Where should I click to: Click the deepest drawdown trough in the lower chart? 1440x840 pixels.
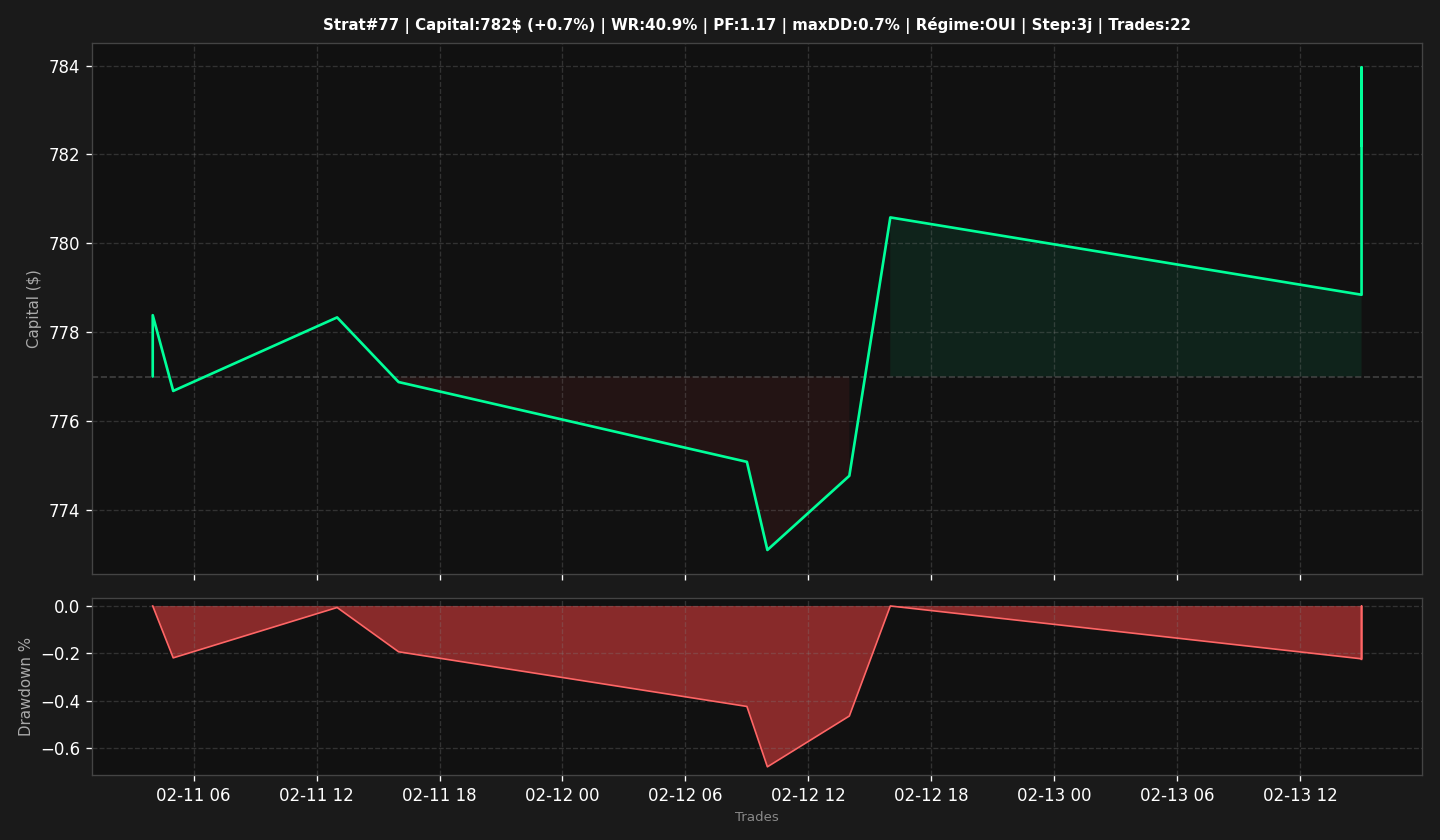click(767, 767)
